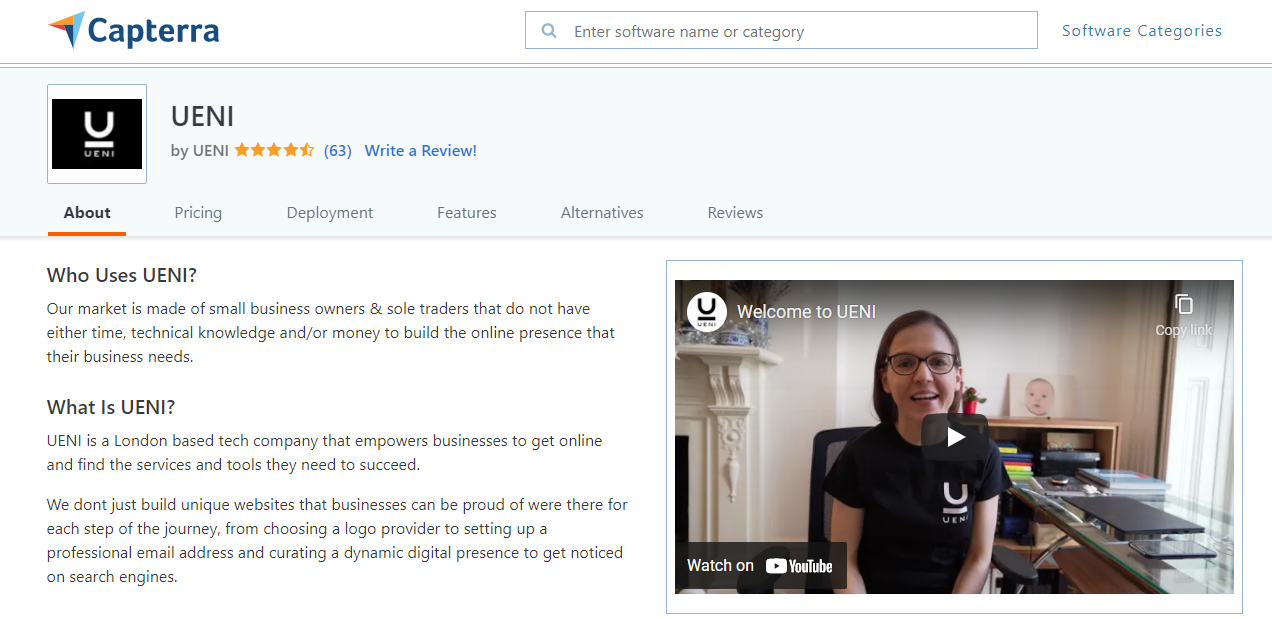Image resolution: width=1272 pixels, height=619 pixels.
Task: Click Watch on YouTube button
Action: pos(760,566)
